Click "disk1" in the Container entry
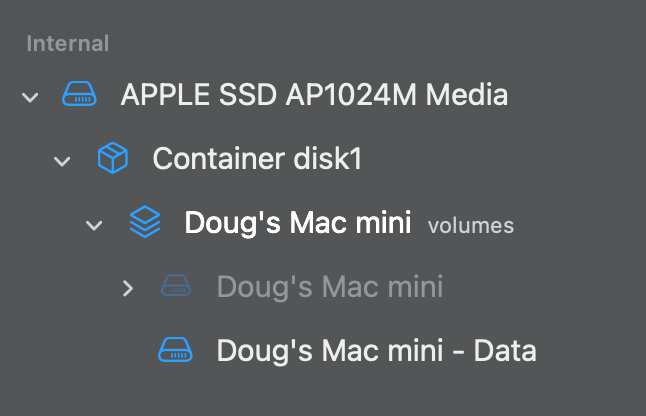Viewport: 646px width, 416px height. pos(324,159)
